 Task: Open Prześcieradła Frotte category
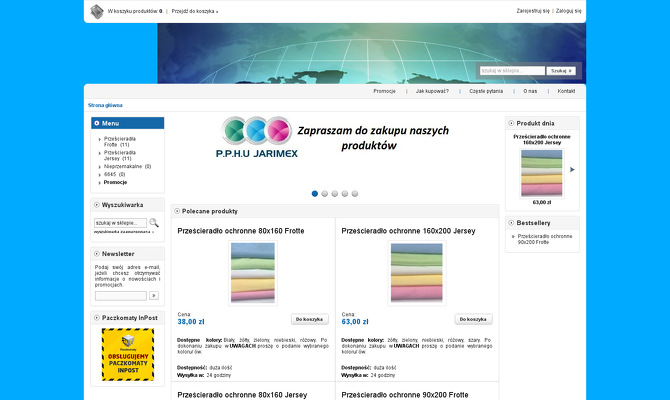point(120,142)
